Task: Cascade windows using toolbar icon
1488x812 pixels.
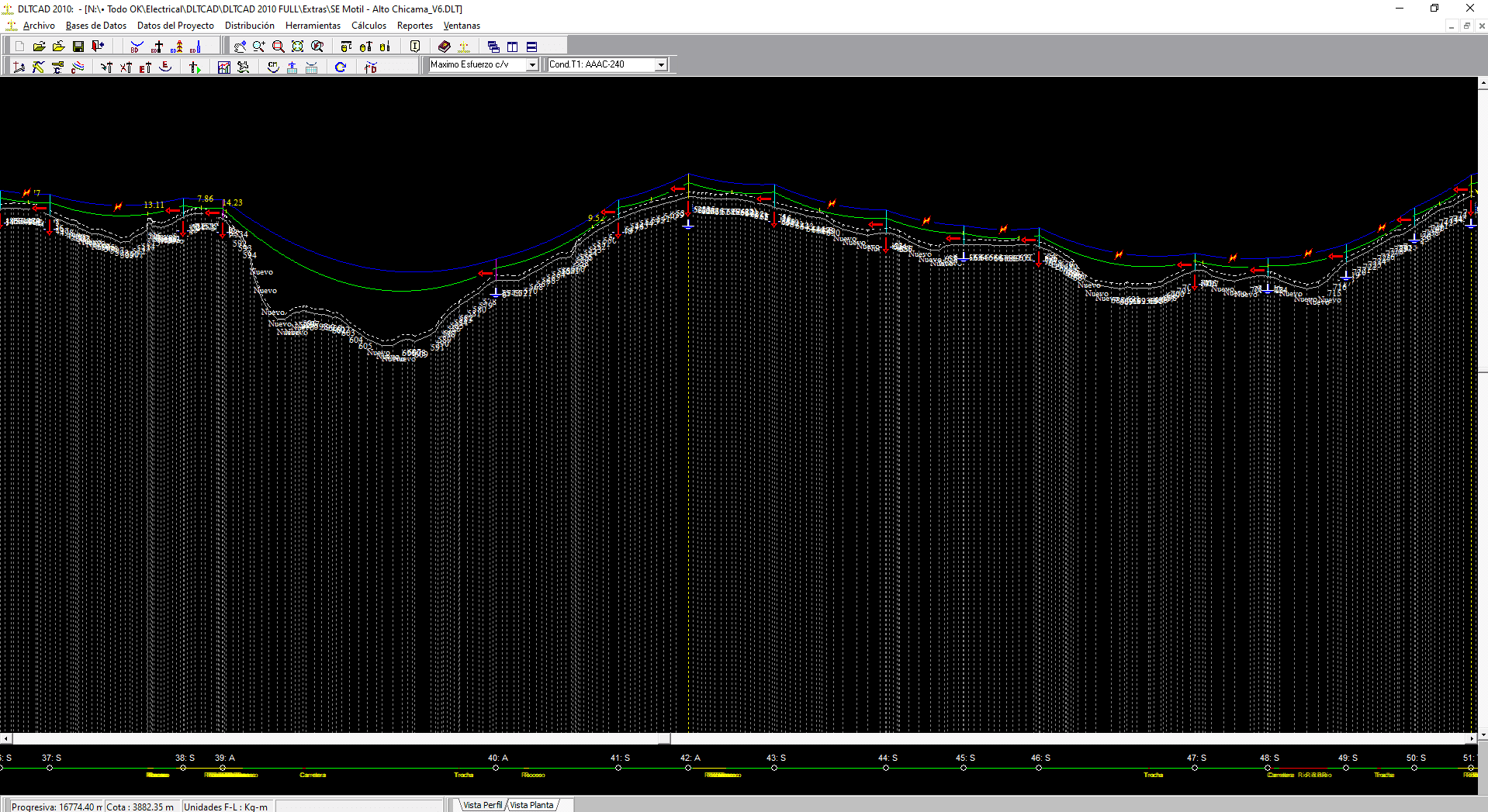Action: pos(493,47)
